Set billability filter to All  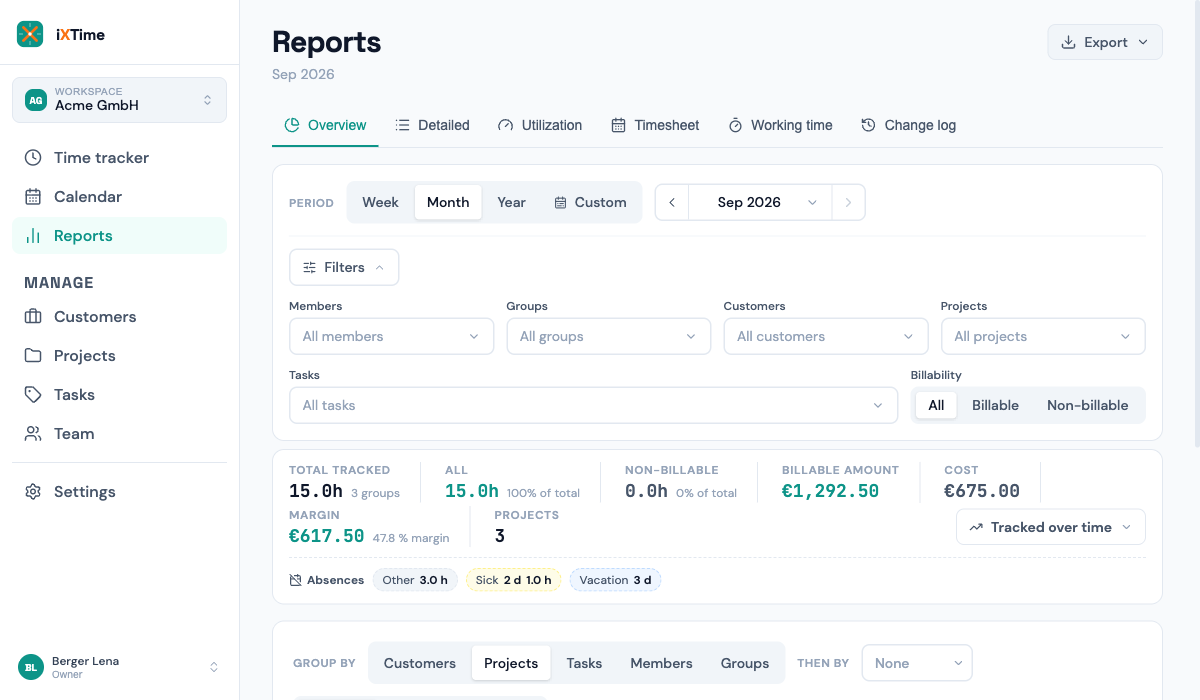[936, 405]
